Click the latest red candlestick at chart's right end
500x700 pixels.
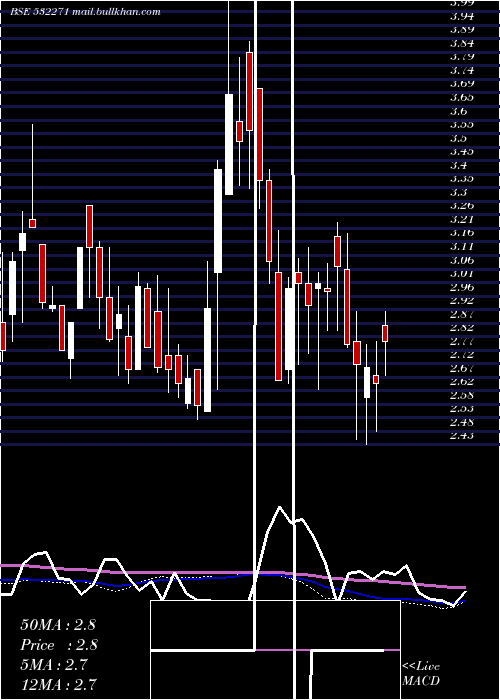point(385,333)
